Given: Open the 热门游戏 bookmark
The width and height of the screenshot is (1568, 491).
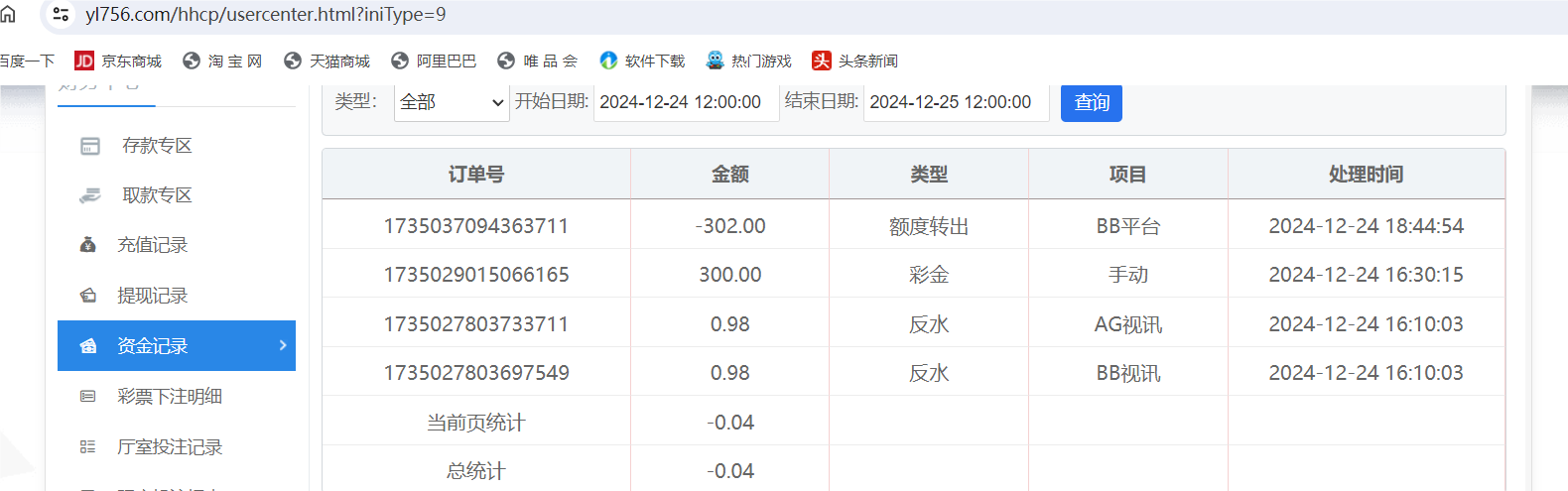Looking at the screenshot, I should (x=749, y=61).
